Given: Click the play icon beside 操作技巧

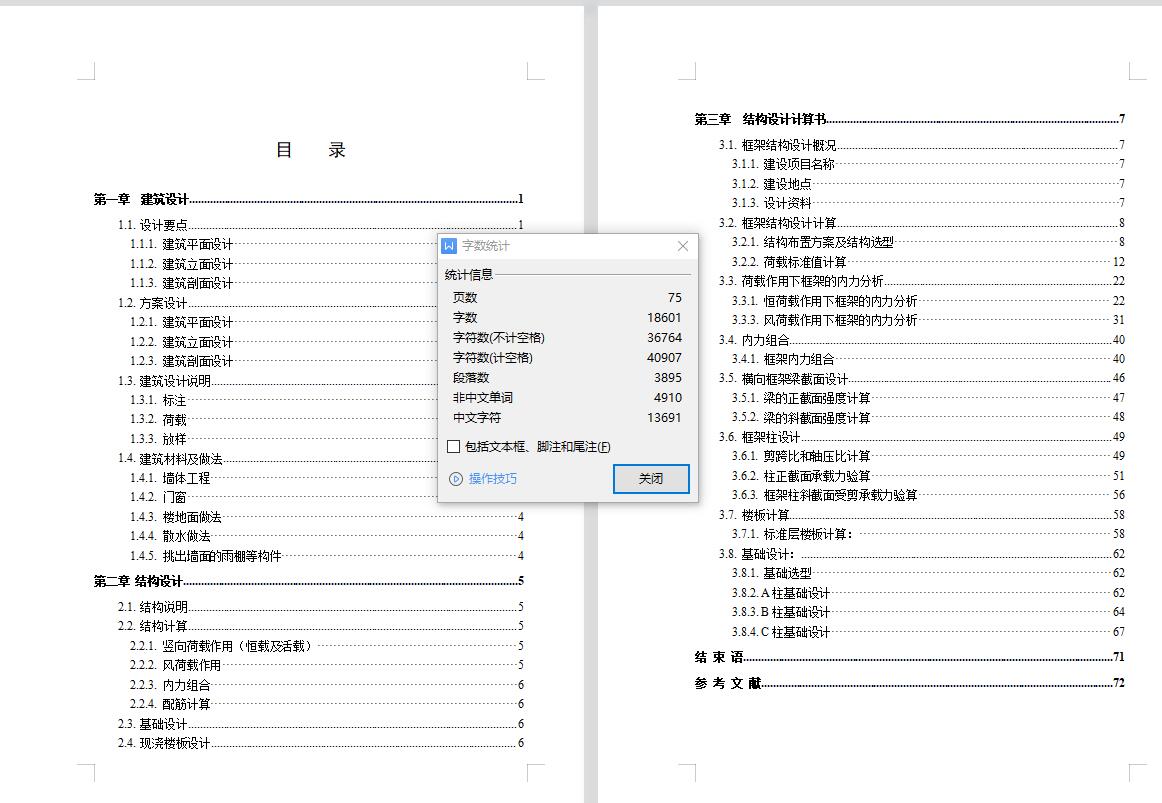Looking at the screenshot, I should [x=456, y=479].
